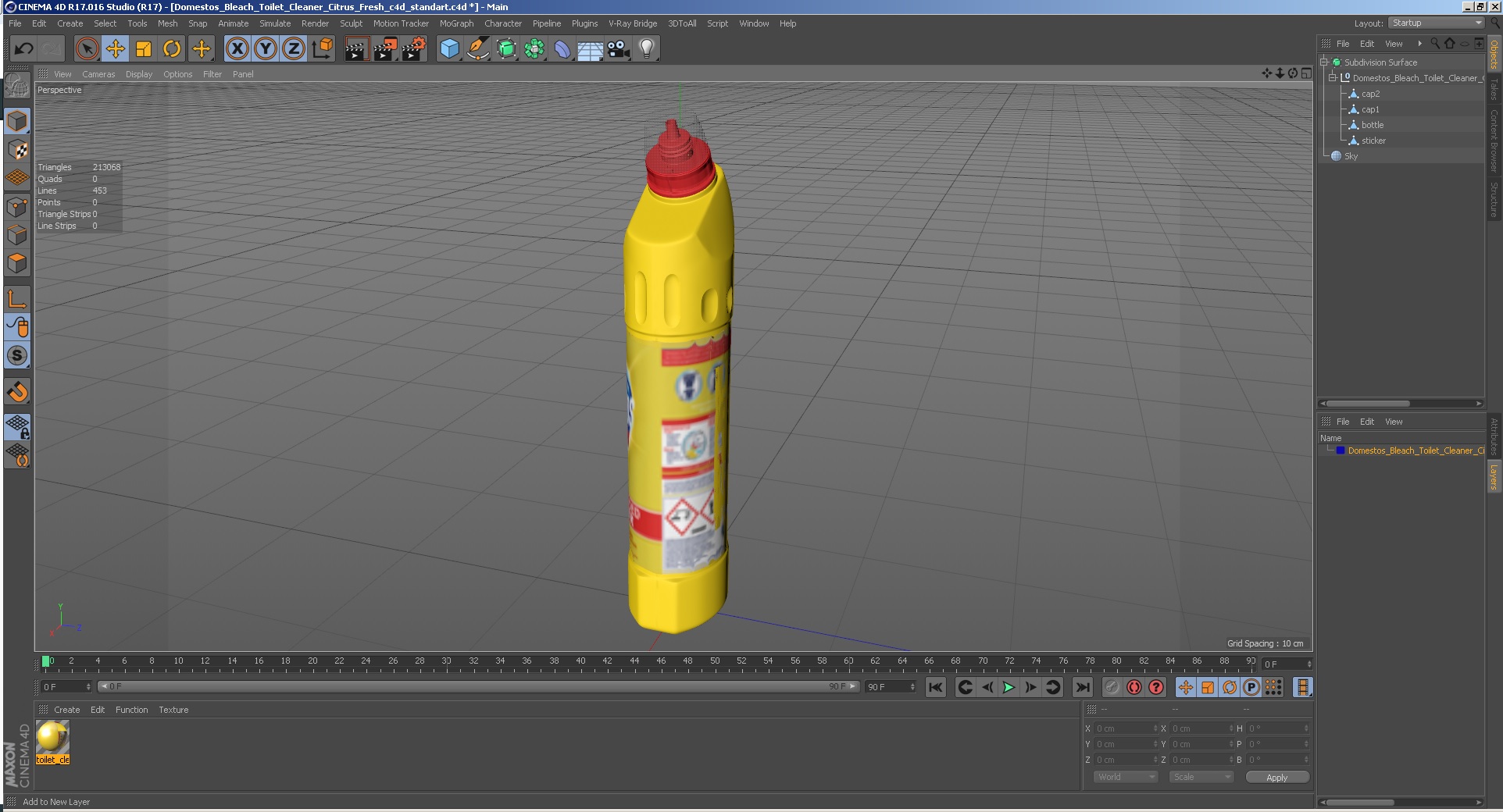Open the File menu
The width and height of the screenshot is (1503, 812).
15,23
